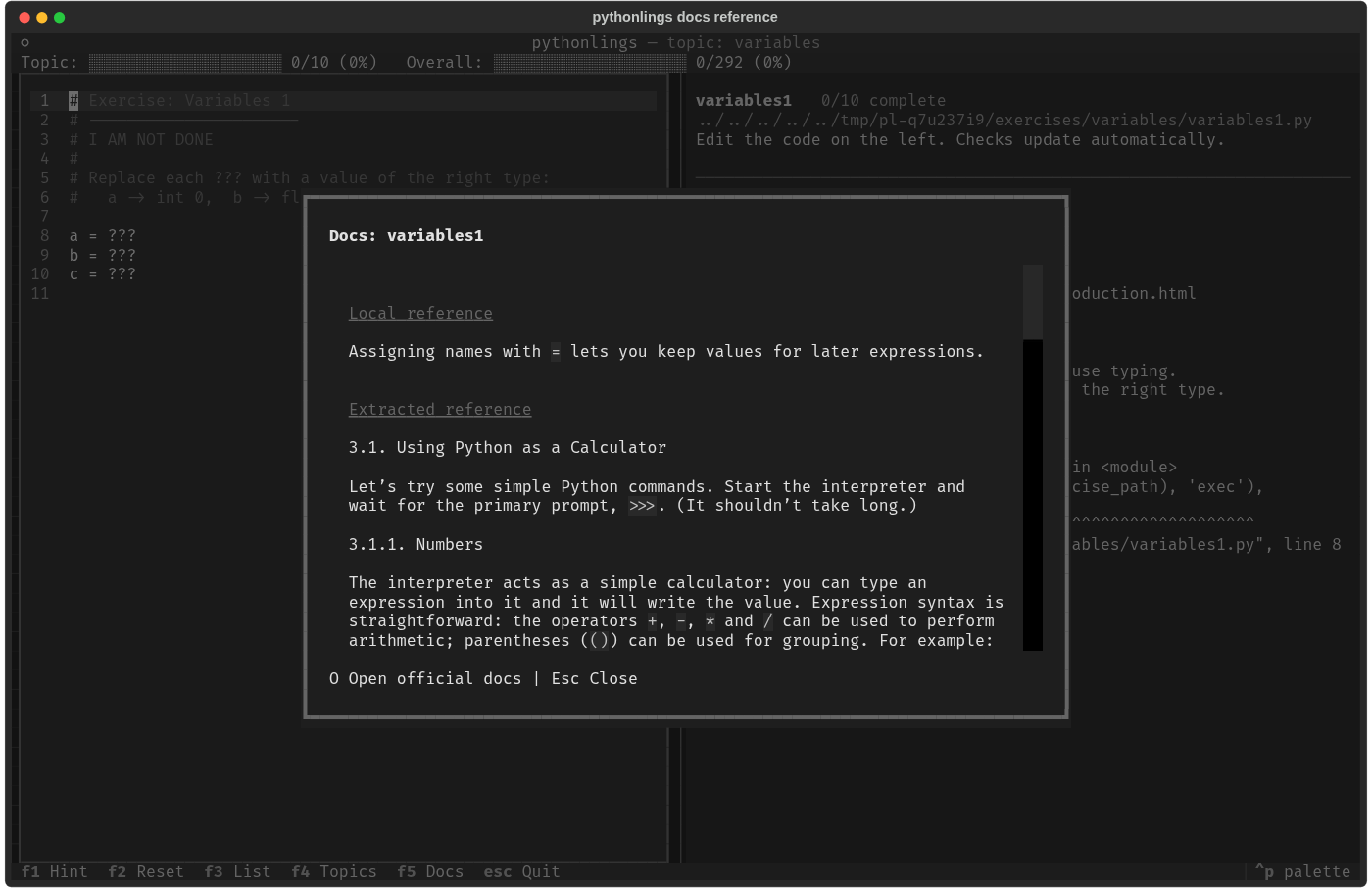Click the exercise file path variables1.py
The width and height of the screenshot is (1372, 888).
coord(1004,120)
